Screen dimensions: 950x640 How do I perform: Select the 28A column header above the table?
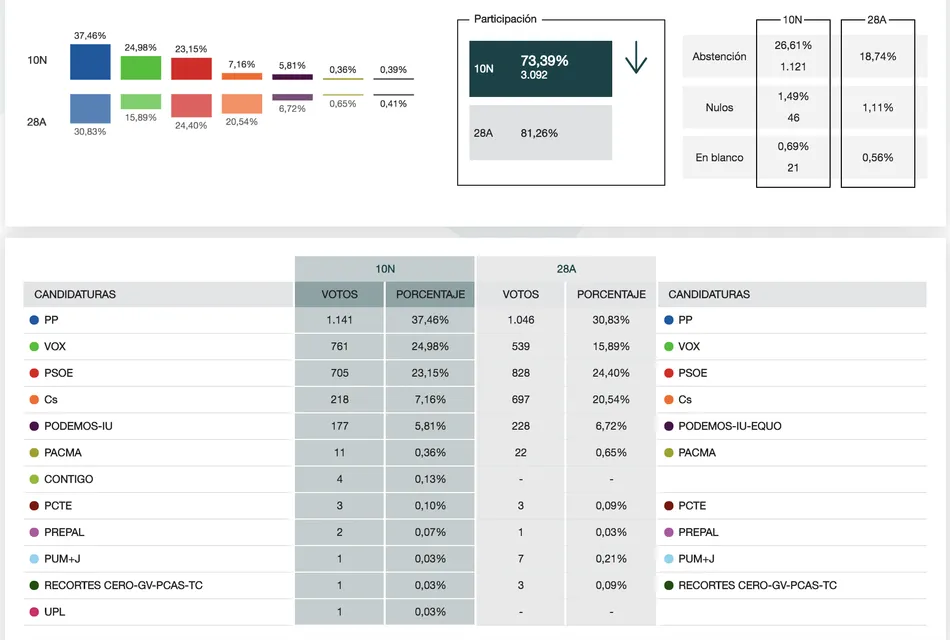tap(566, 269)
